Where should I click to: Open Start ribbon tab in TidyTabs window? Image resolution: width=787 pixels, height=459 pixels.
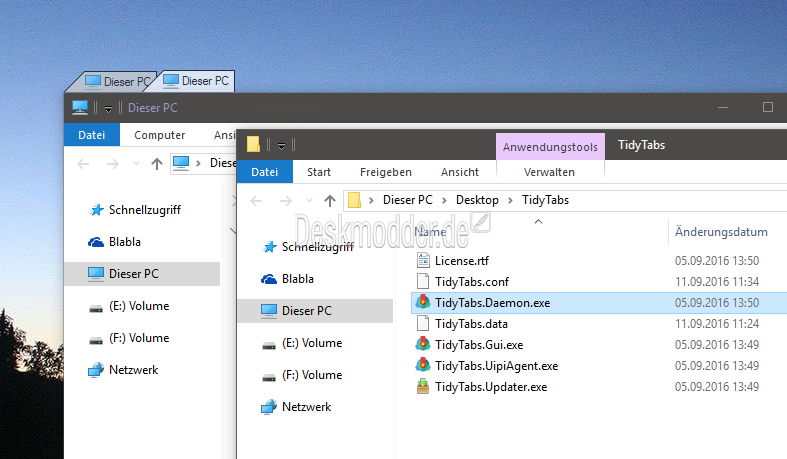[319, 172]
